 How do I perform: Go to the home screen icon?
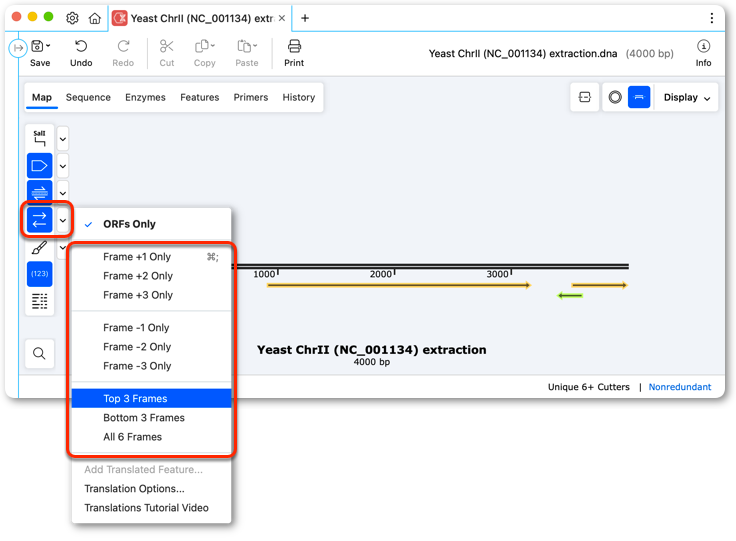(x=95, y=18)
